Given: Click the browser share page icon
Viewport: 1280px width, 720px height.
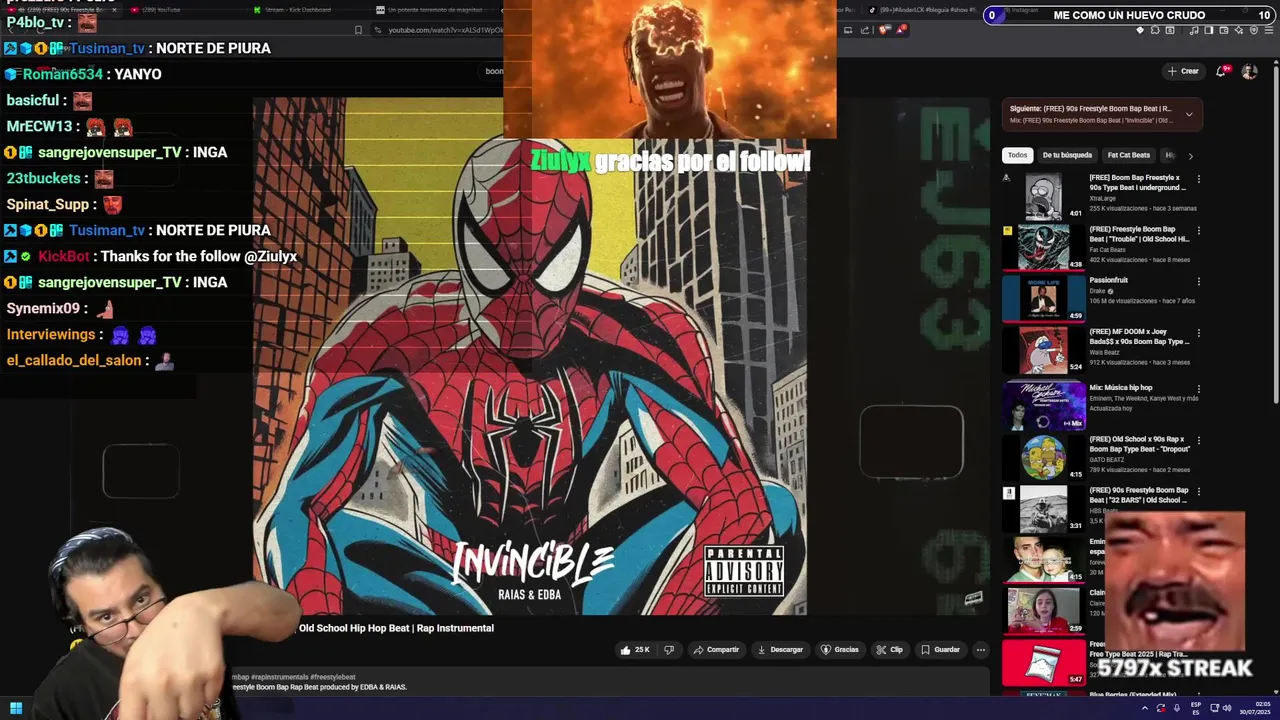Looking at the screenshot, I should 865,30.
